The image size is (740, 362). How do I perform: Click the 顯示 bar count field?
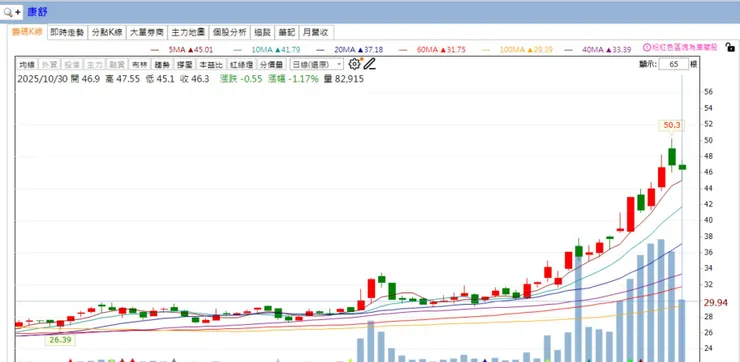(673, 65)
